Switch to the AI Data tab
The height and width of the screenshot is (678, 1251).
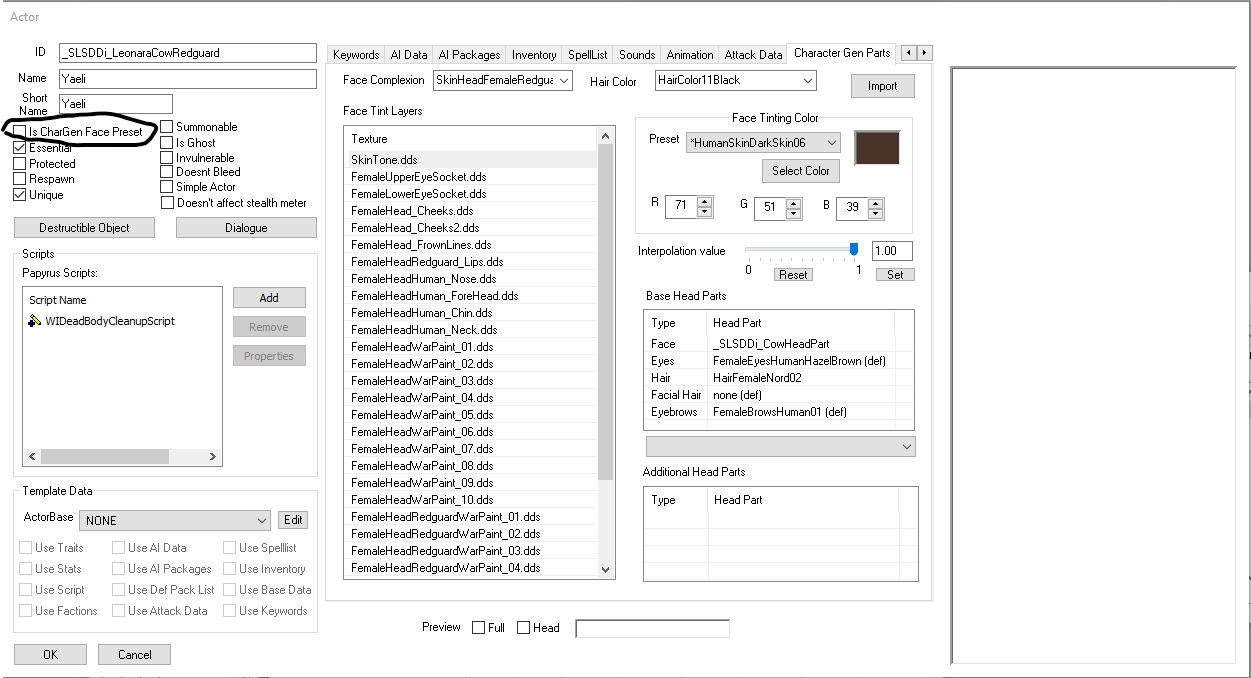tap(409, 55)
